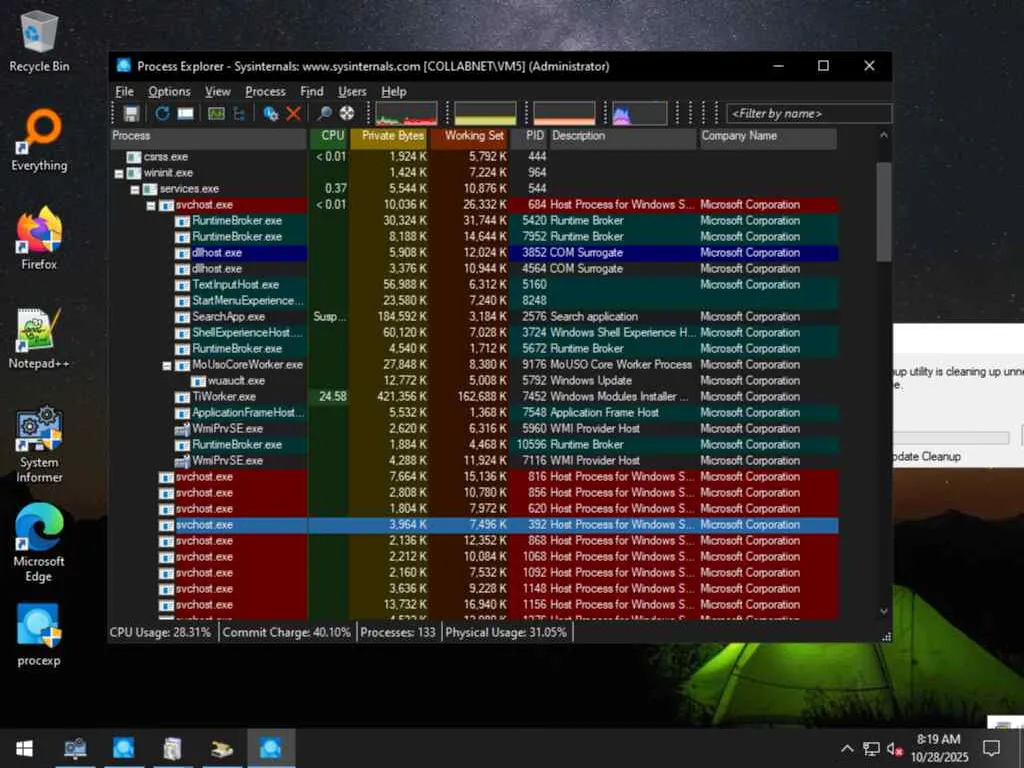Click the CPU Usage status bar entry

click(x=161, y=632)
